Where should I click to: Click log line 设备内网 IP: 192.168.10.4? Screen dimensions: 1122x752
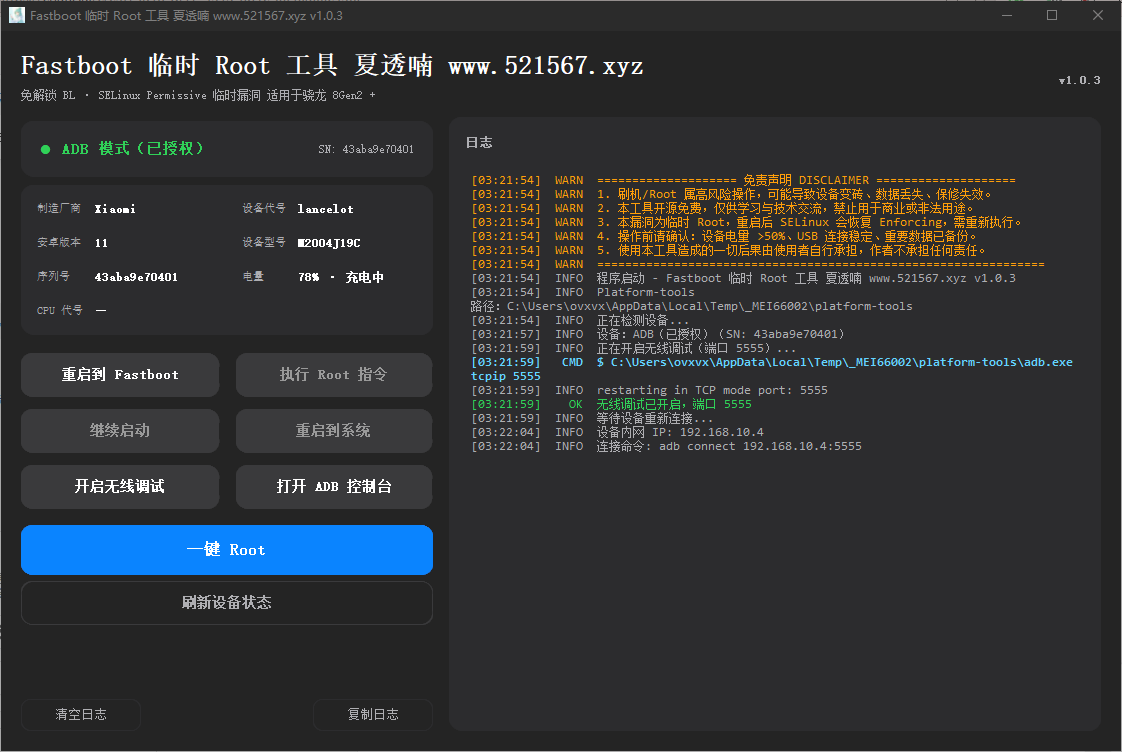pyautogui.click(x=617, y=432)
